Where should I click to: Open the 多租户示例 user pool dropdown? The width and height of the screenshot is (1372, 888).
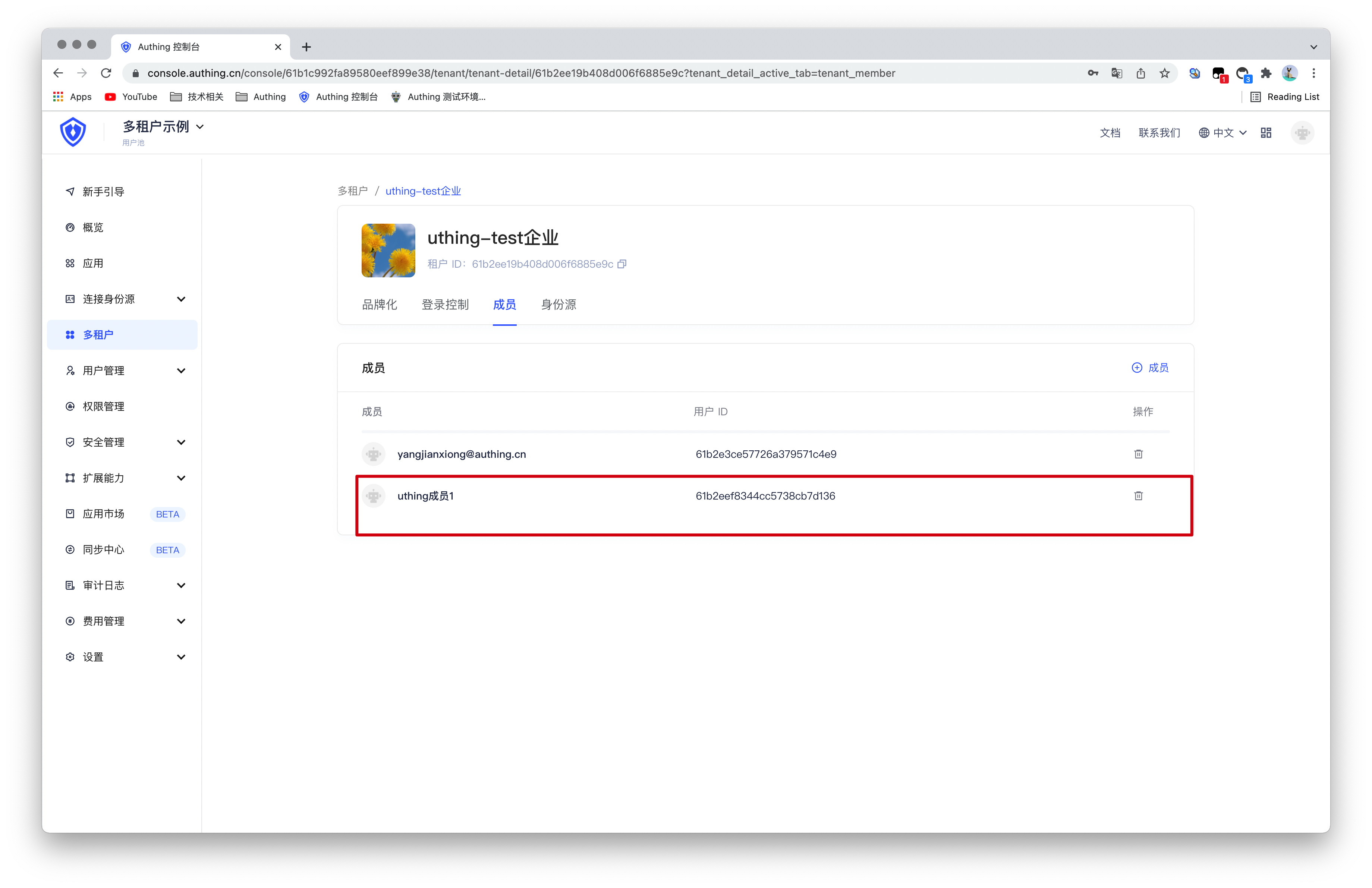point(163,127)
